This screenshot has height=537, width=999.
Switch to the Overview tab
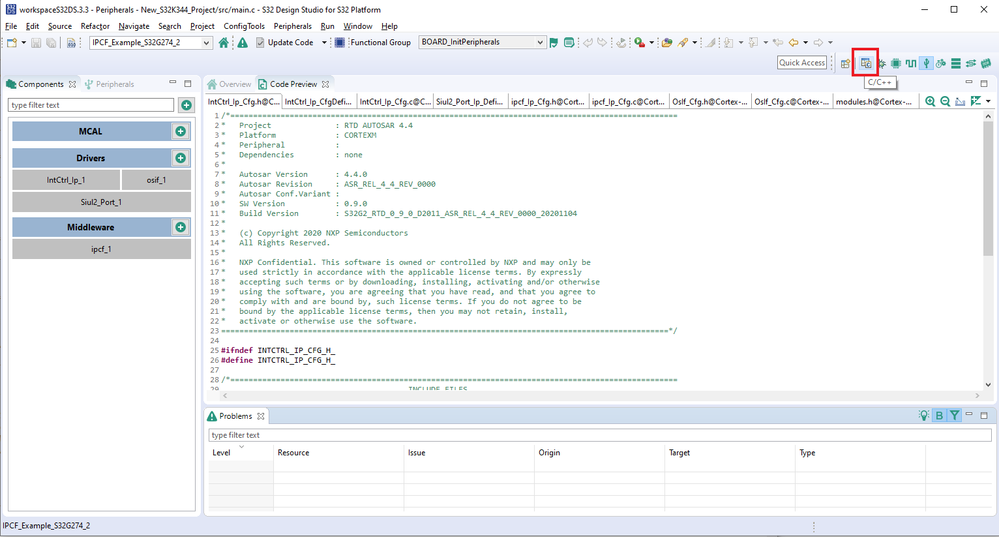229,84
